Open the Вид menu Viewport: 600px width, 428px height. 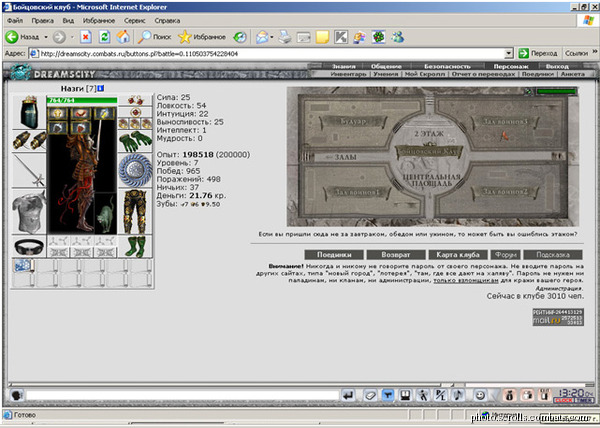tap(68, 21)
